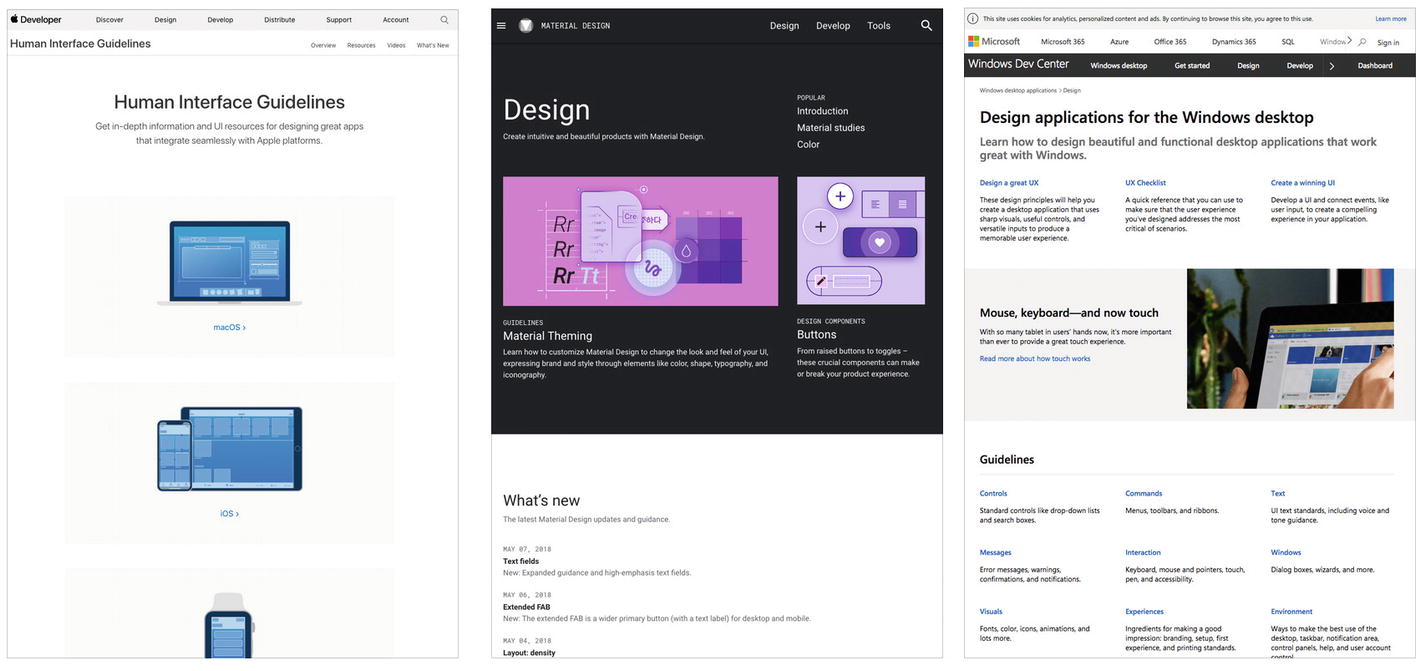Open the Messages guideline link

click(996, 552)
